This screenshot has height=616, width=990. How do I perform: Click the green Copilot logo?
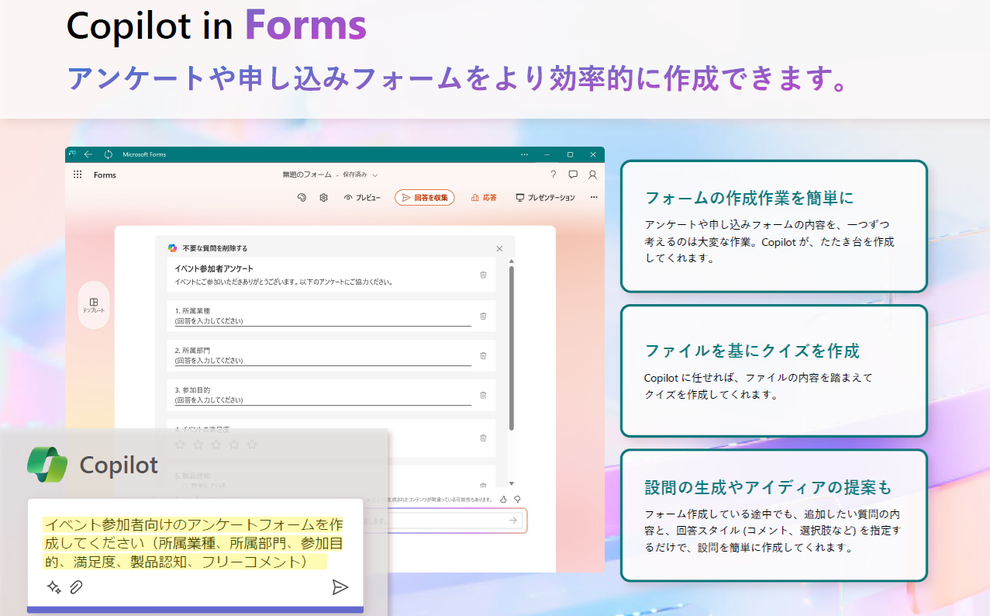point(47,465)
